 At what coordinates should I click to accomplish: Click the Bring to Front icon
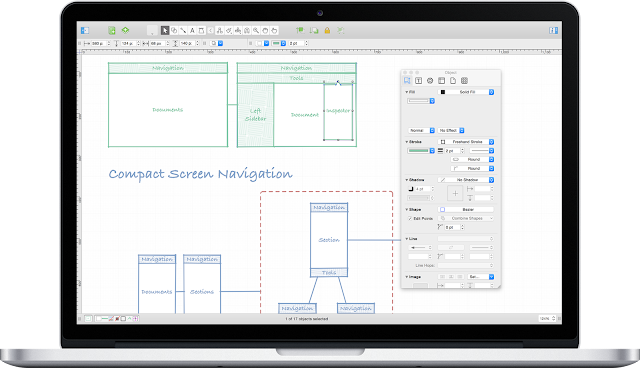(x=300, y=30)
